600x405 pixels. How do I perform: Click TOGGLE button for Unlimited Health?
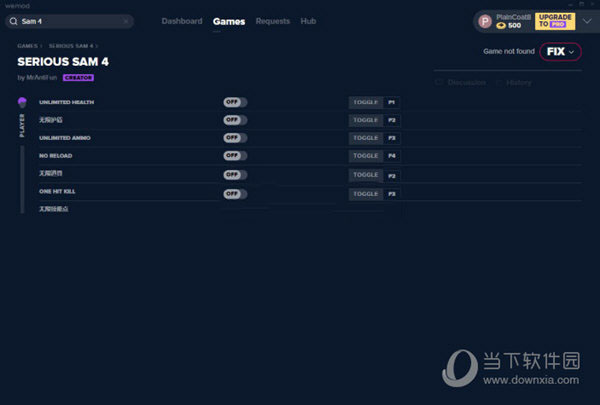pos(365,102)
